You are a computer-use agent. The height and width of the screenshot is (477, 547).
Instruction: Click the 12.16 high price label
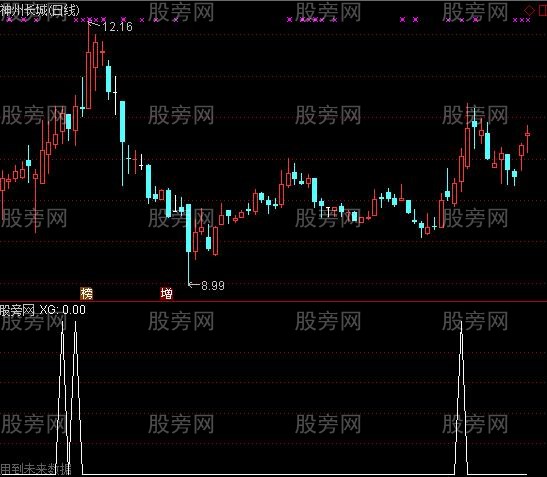[117, 27]
